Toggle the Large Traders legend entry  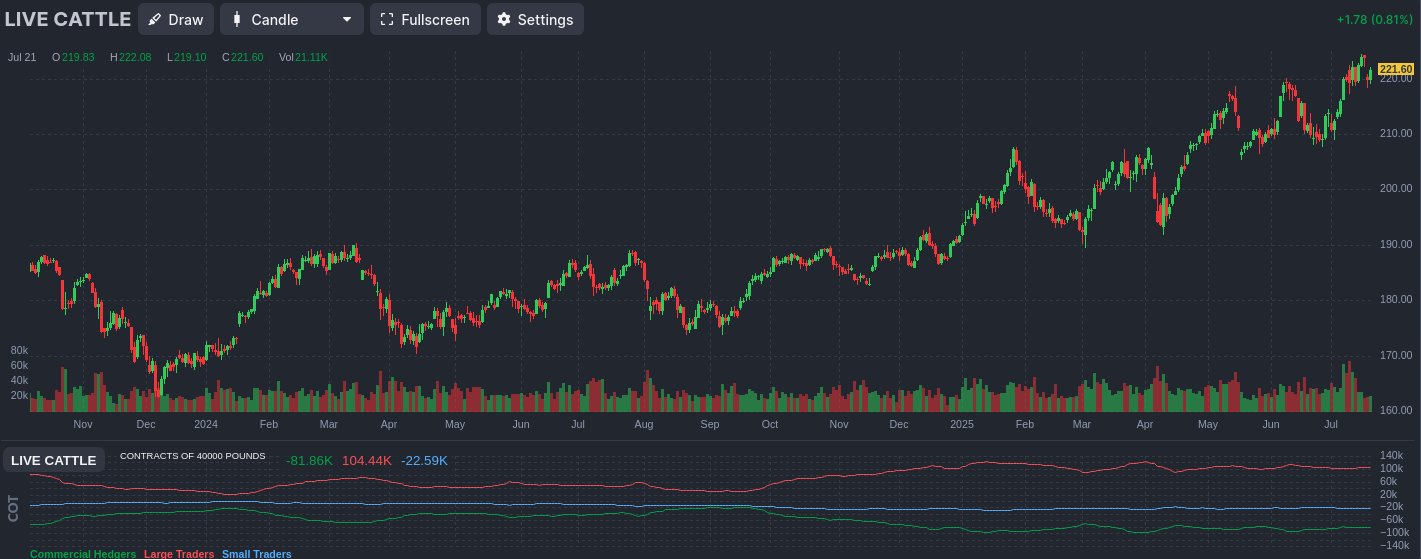point(179,554)
